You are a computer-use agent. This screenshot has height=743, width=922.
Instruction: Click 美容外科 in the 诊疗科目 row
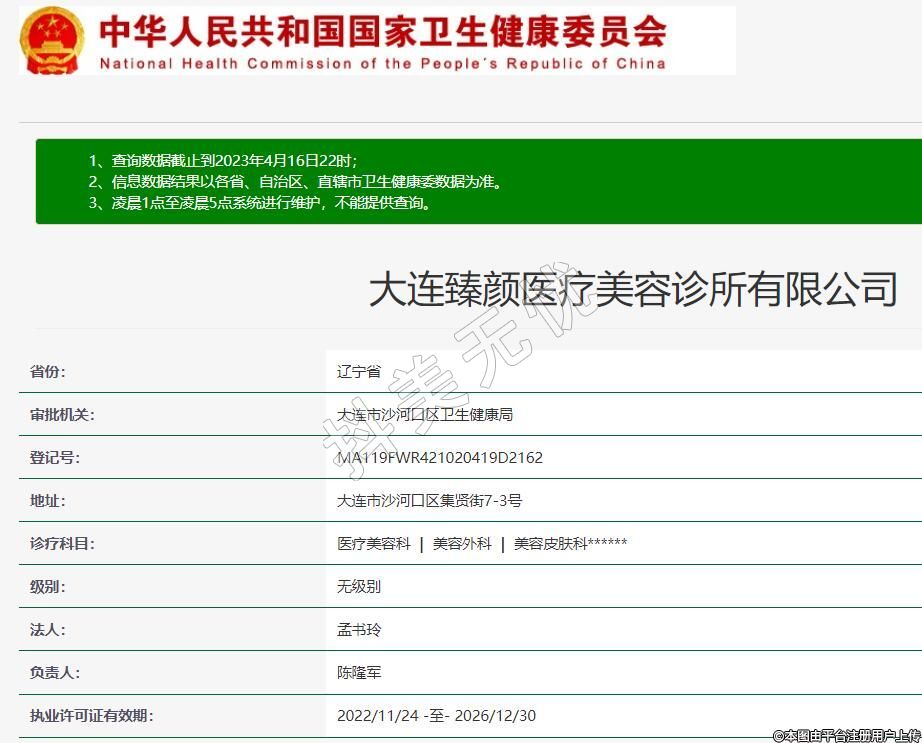click(462, 544)
